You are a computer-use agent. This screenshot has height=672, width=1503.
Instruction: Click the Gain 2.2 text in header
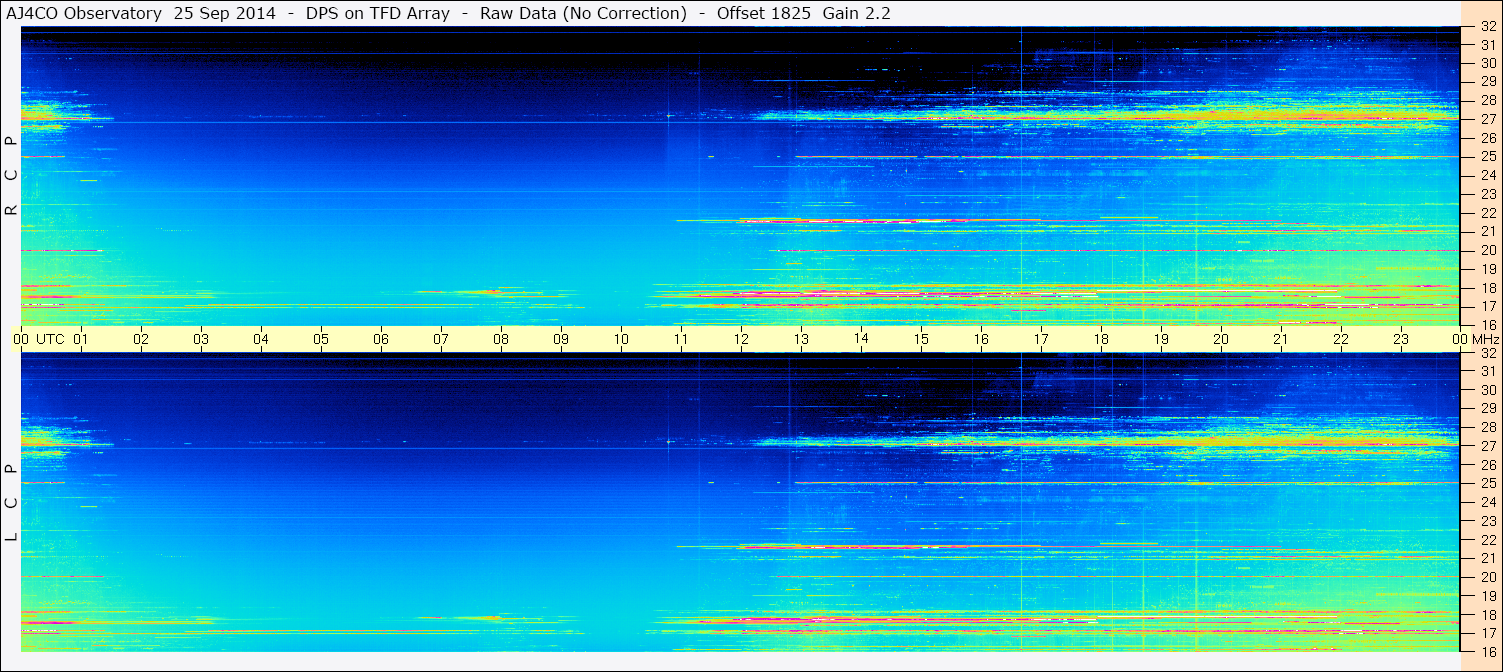pos(856,13)
